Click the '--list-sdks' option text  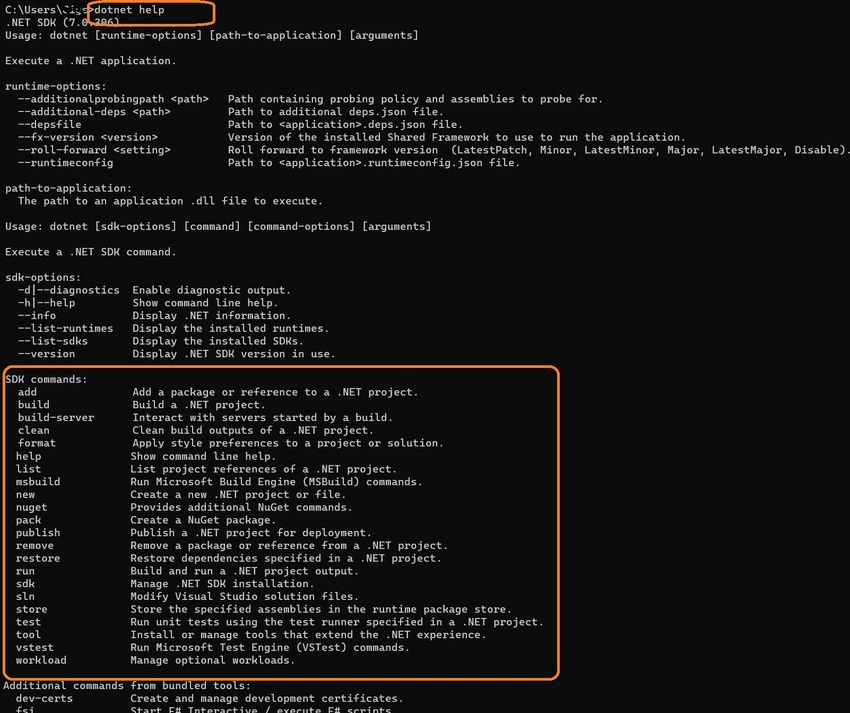[53, 341]
